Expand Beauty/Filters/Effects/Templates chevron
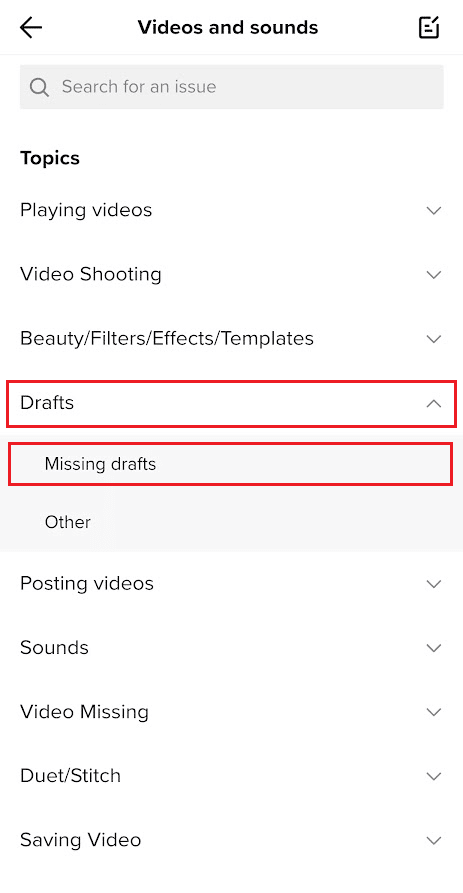 click(x=434, y=339)
